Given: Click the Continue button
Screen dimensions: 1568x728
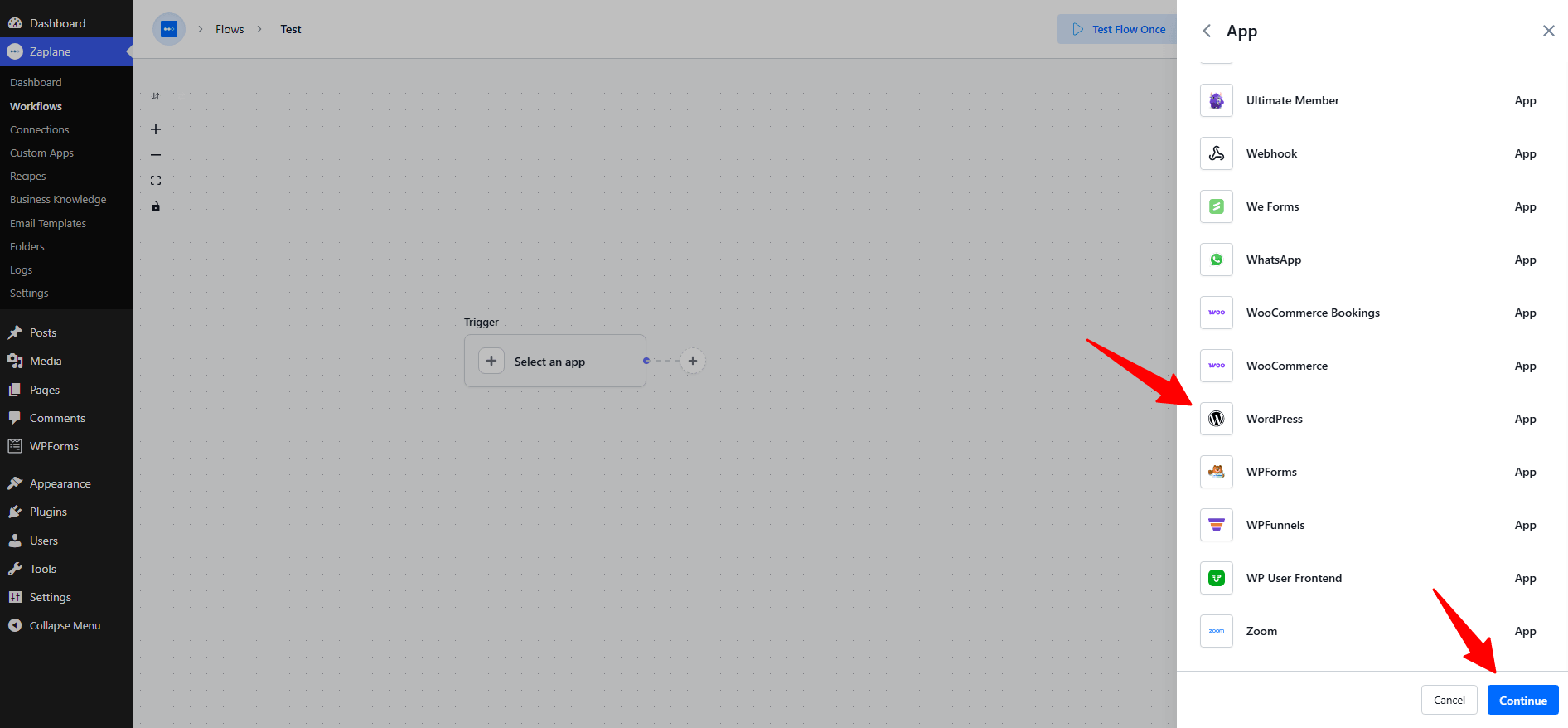Looking at the screenshot, I should point(1523,700).
